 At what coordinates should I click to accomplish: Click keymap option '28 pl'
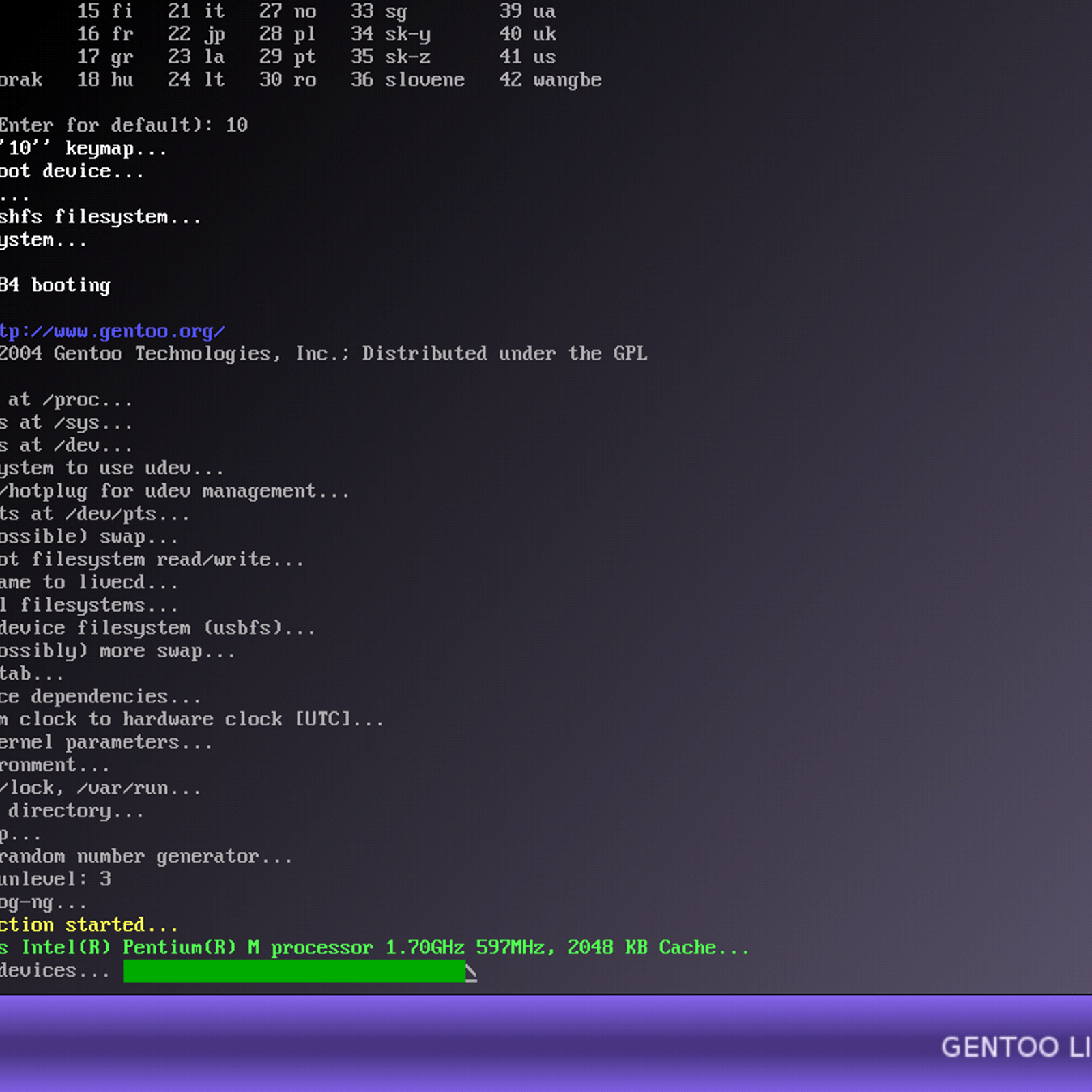(287, 34)
